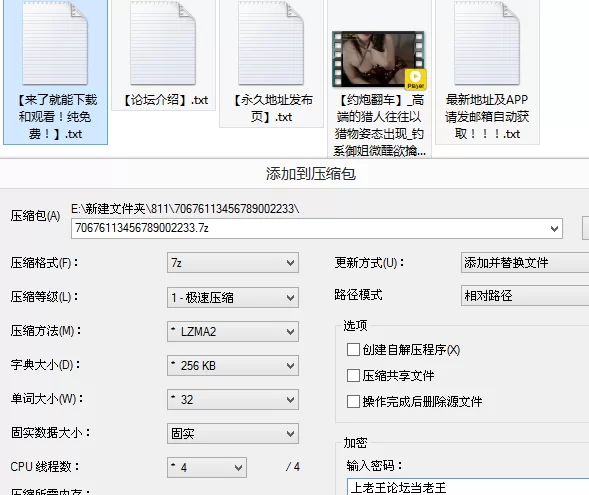Enable 创建自解压程序 checkbox
This screenshot has height=495, width=589.
click(353, 350)
